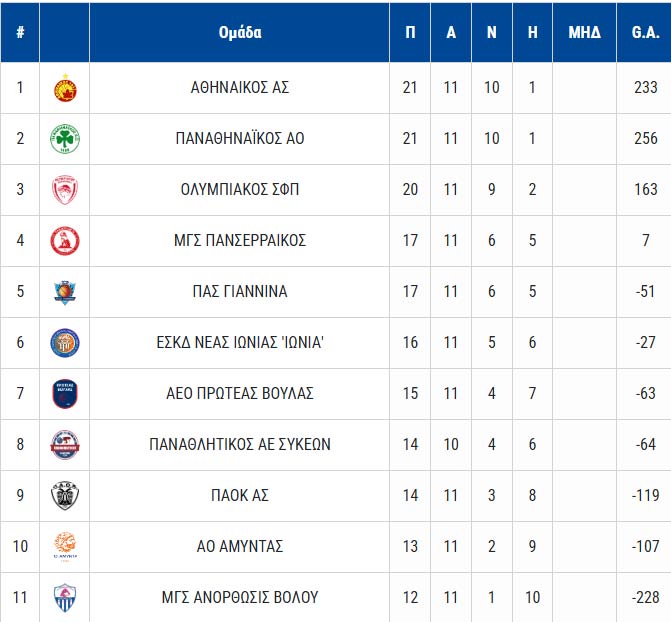Click the ΜΗΔ column header

click(584, 32)
